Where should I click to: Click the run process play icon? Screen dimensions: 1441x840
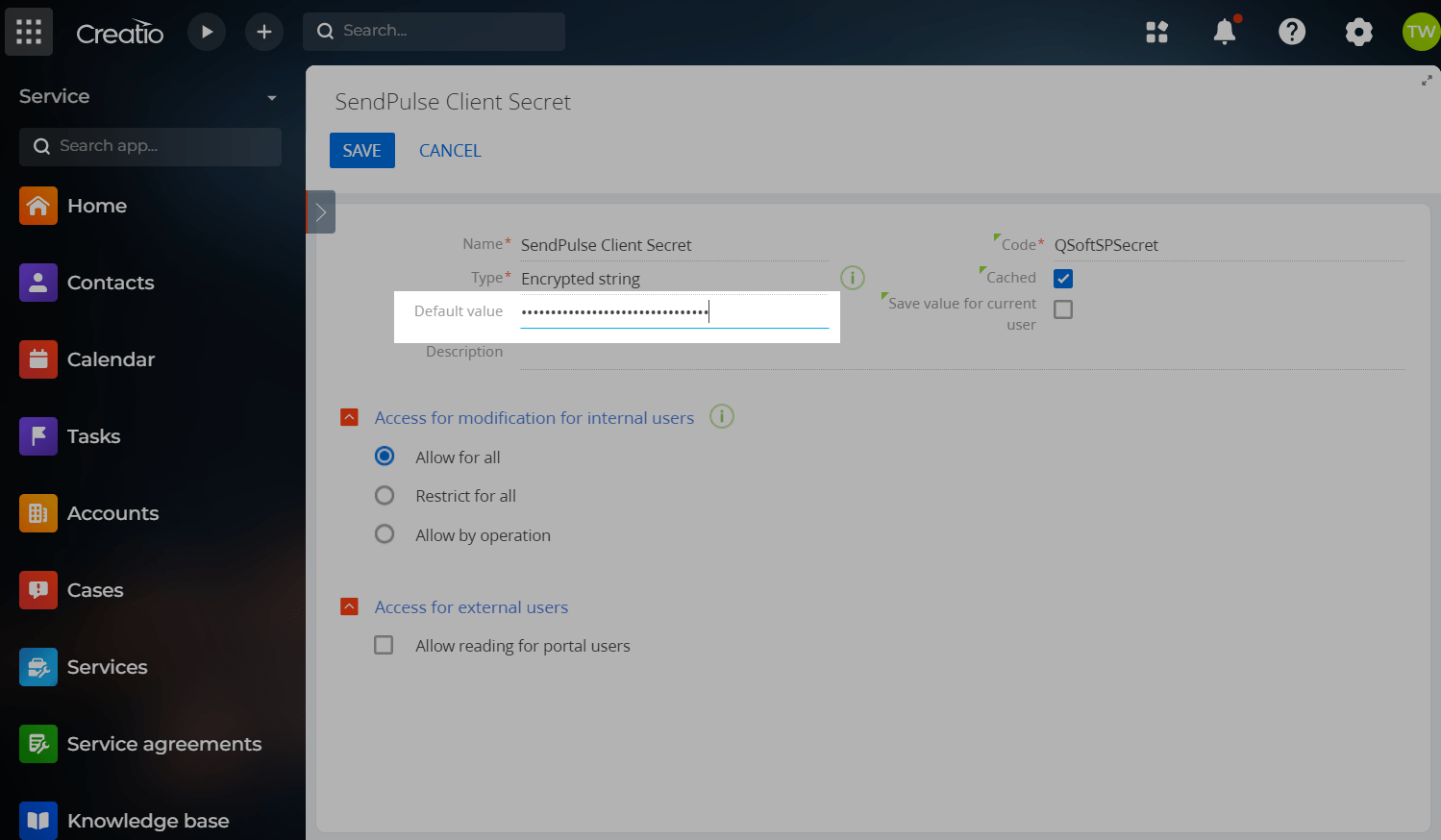click(207, 32)
